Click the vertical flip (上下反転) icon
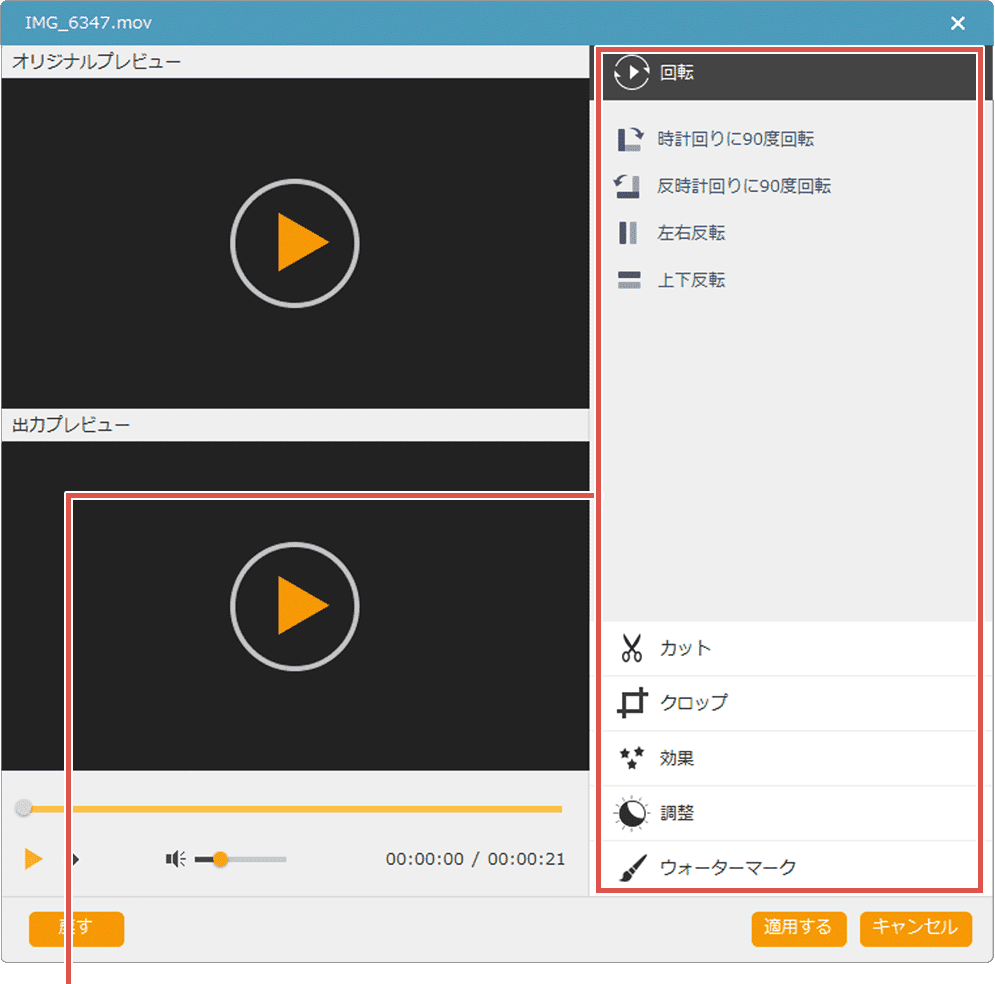Screen dimensions: 995x984 pyautogui.click(x=629, y=280)
